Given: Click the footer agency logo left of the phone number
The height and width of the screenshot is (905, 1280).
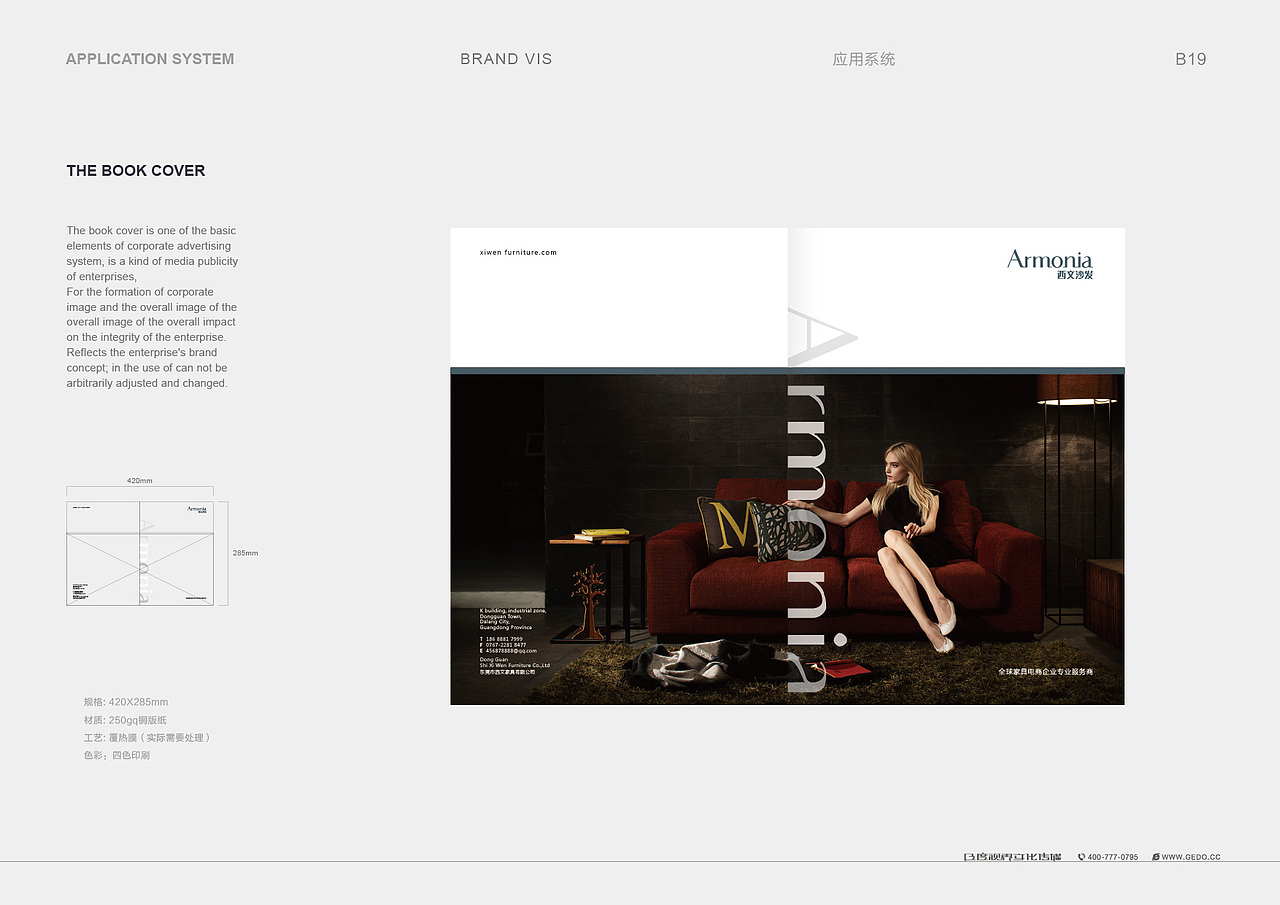Looking at the screenshot, I should coord(1012,857).
